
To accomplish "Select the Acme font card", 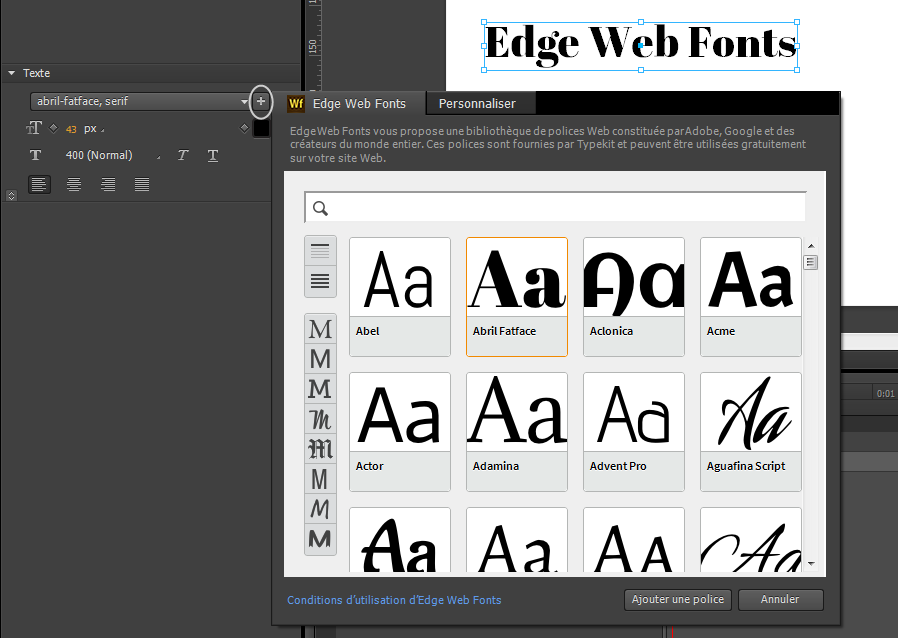I will [751, 297].
